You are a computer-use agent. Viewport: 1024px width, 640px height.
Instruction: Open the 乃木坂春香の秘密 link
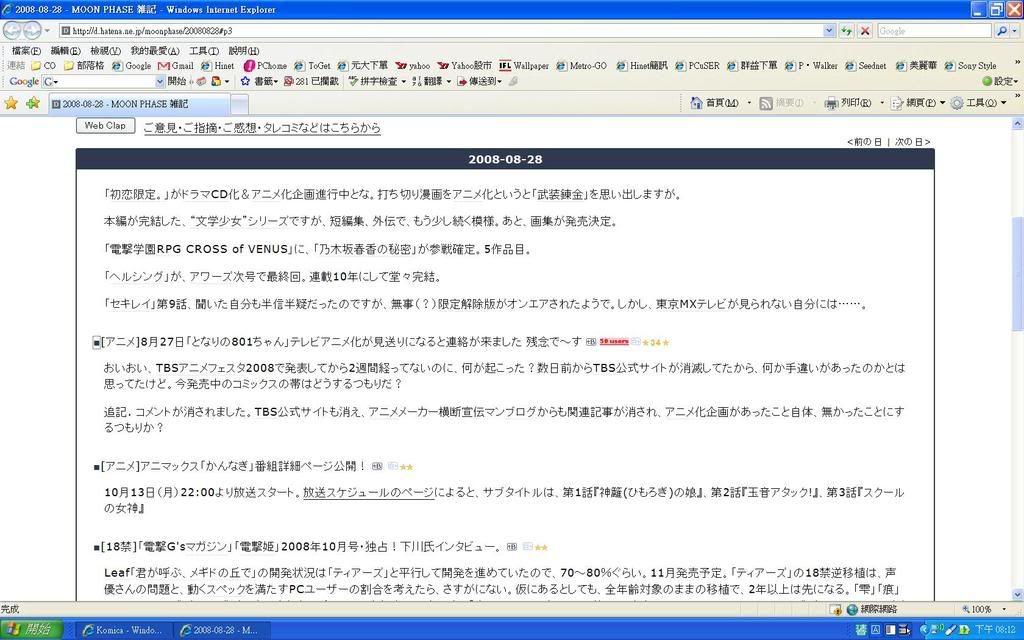click(x=365, y=249)
